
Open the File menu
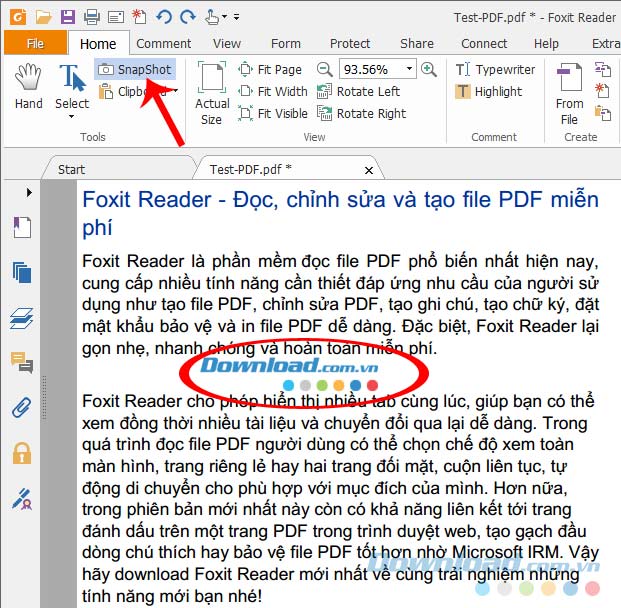[x=35, y=43]
